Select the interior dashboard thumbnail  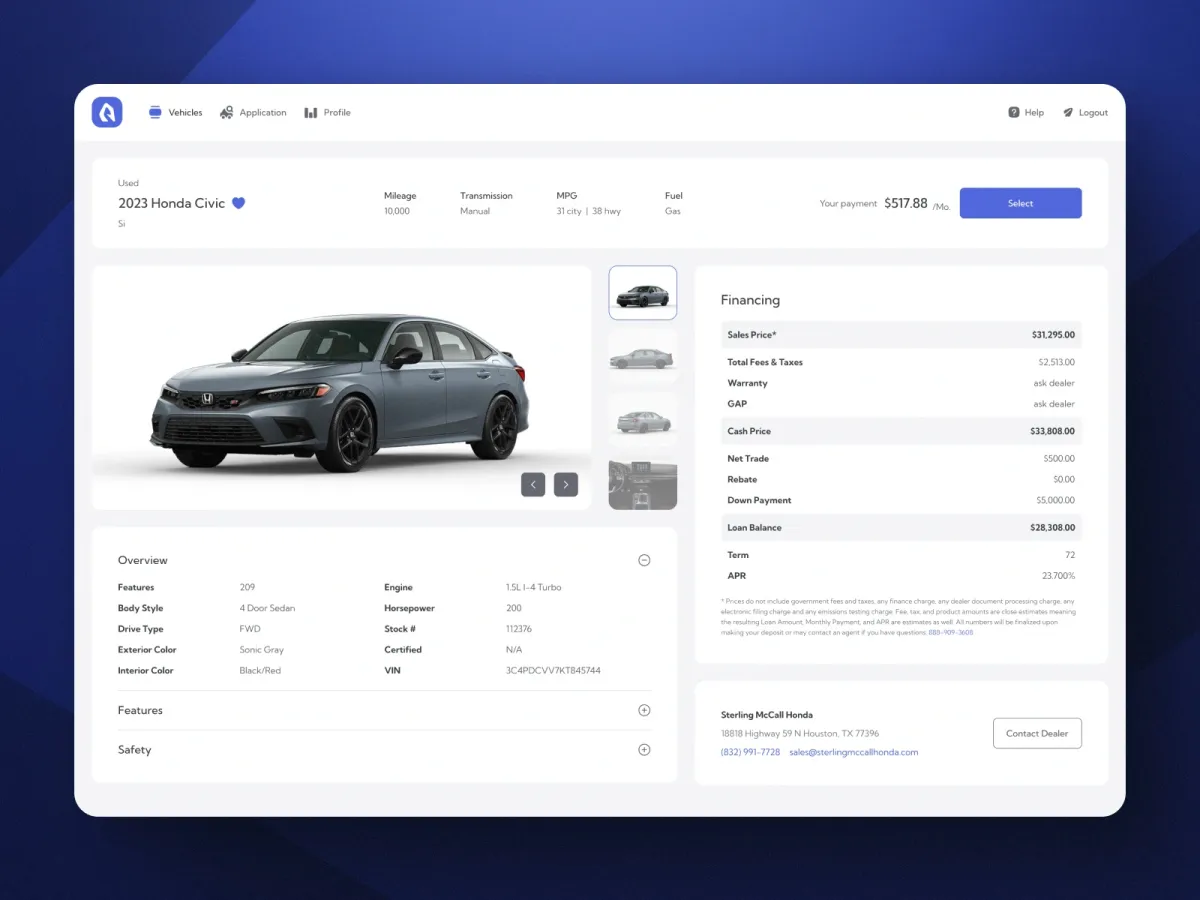click(x=643, y=484)
